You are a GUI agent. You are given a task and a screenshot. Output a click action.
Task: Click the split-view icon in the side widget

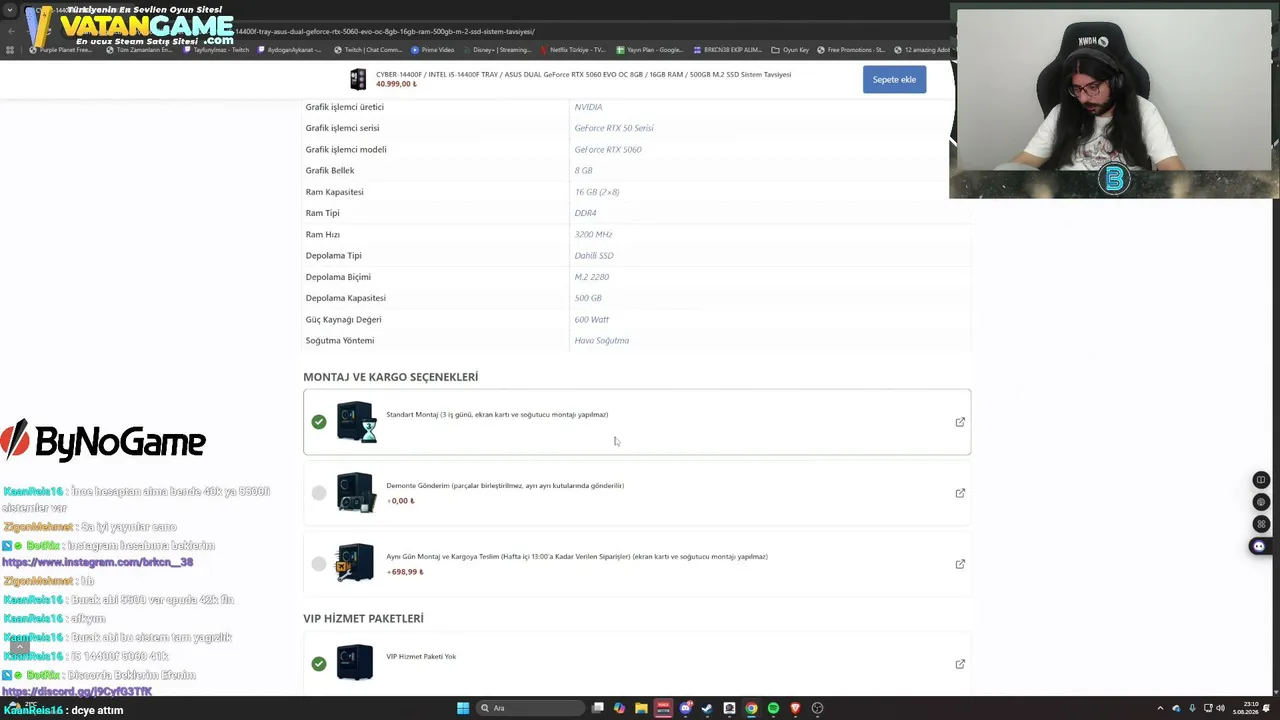(x=1261, y=480)
